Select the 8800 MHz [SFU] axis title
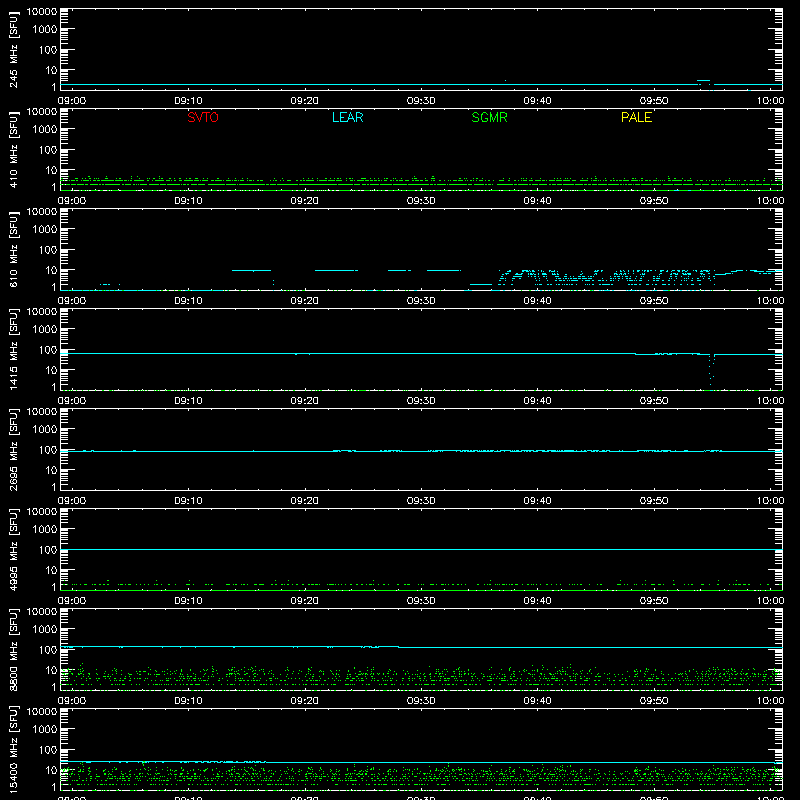Screen dimensions: 800x800 tap(13, 649)
